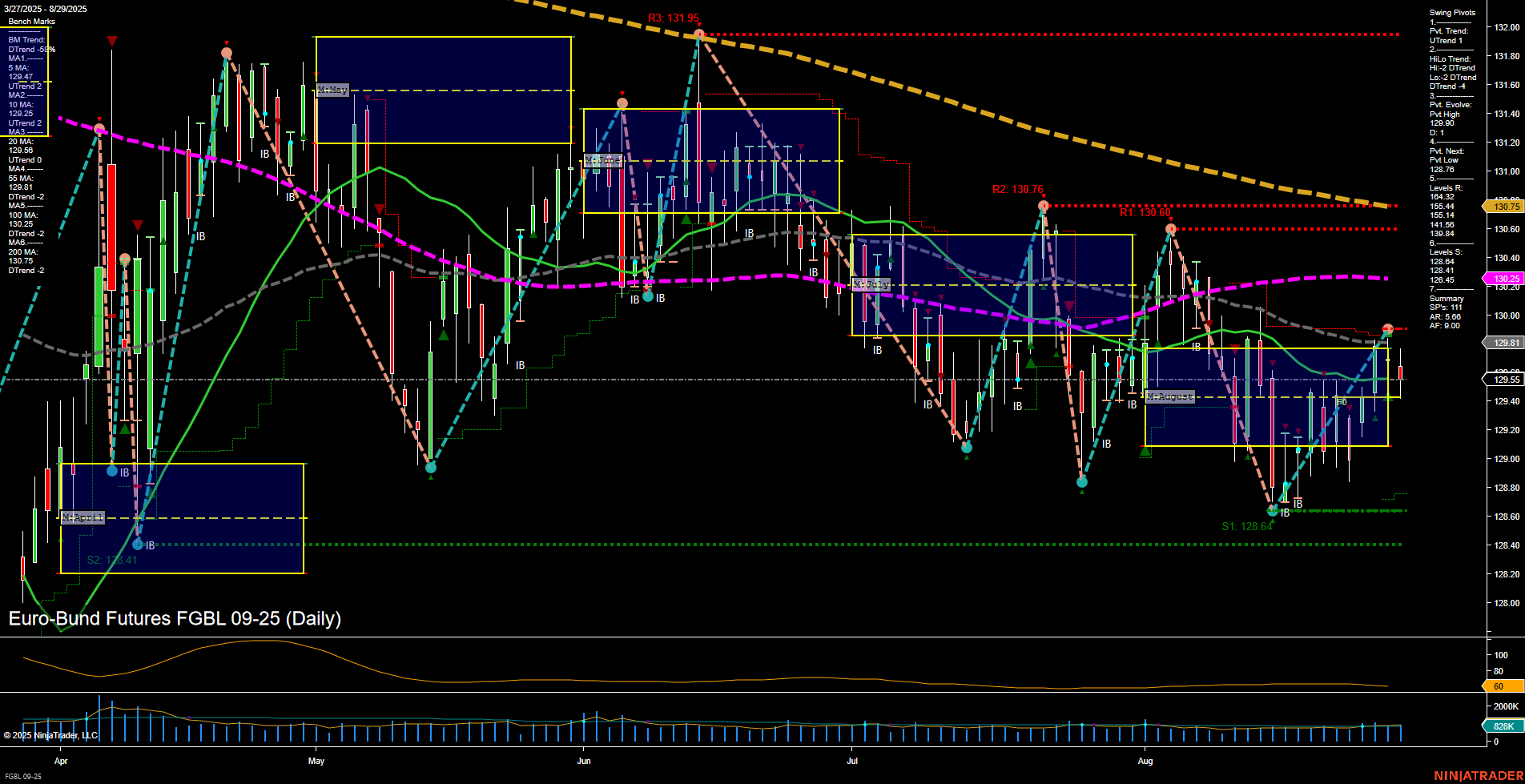Select the M-June monthly range label
The width and height of the screenshot is (1525, 784).
click(x=603, y=160)
